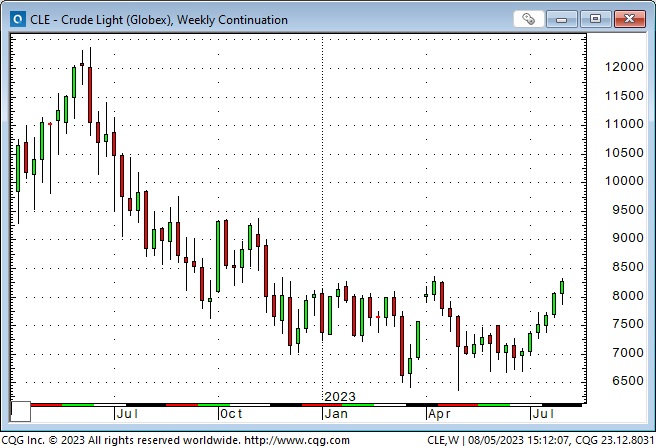Viewport: 656px width, 448px height.
Task: Click the 11000 price scale label
Action: [x=624, y=124]
